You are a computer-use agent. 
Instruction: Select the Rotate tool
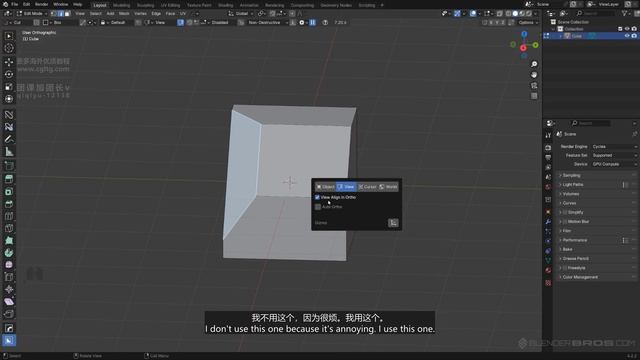coord(9,74)
